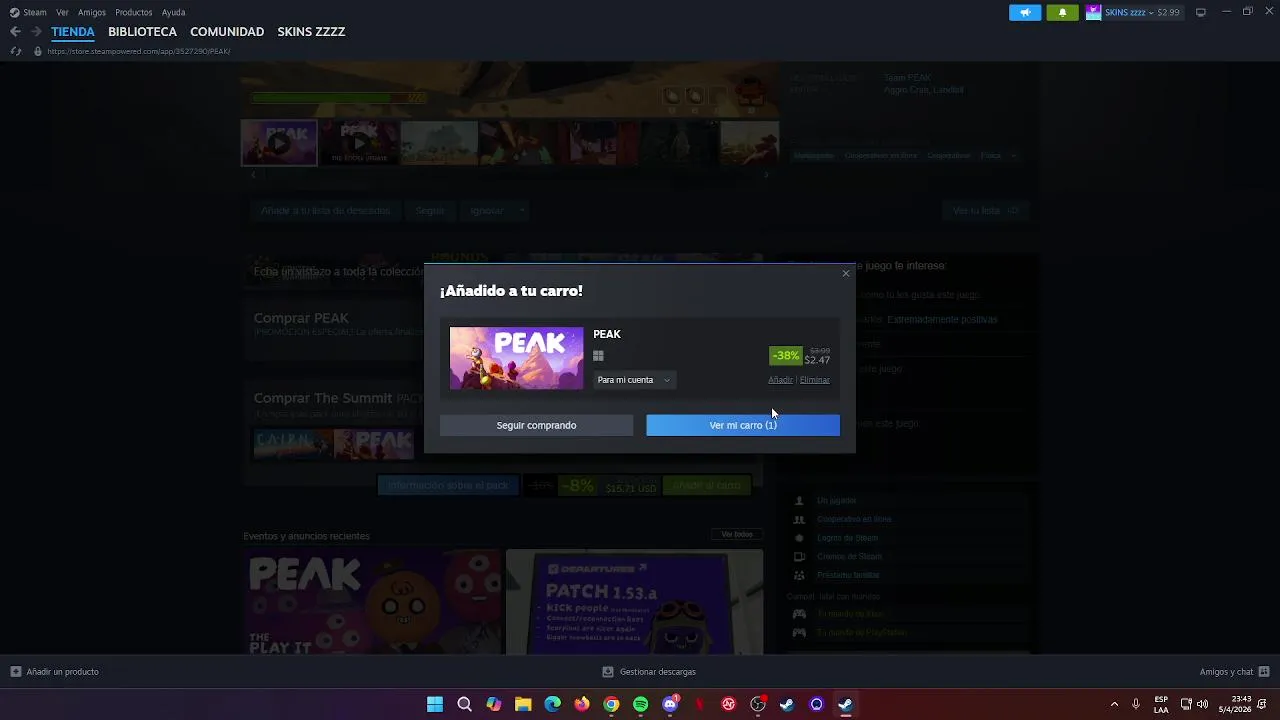Image resolution: width=1280 pixels, height=720 pixels.
Task: Reload the store page
Action: coord(15,51)
